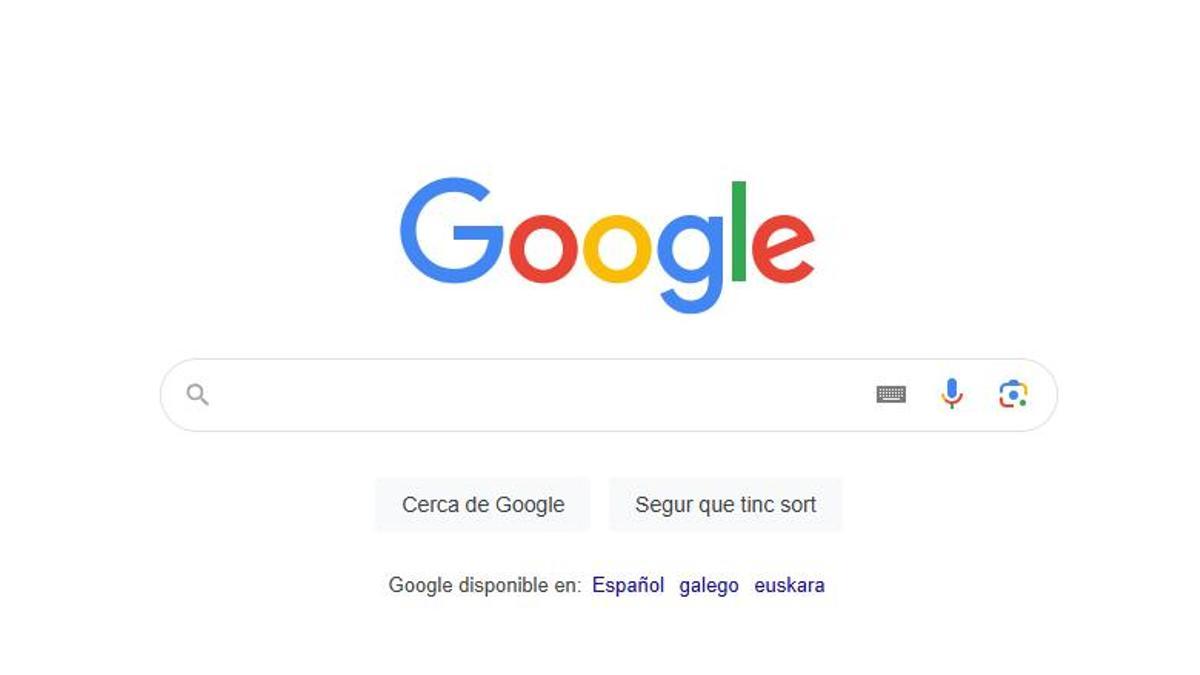The width and height of the screenshot is (1200, 675).
Task: Switch Google language to galego
Action: tap(709, 586)
